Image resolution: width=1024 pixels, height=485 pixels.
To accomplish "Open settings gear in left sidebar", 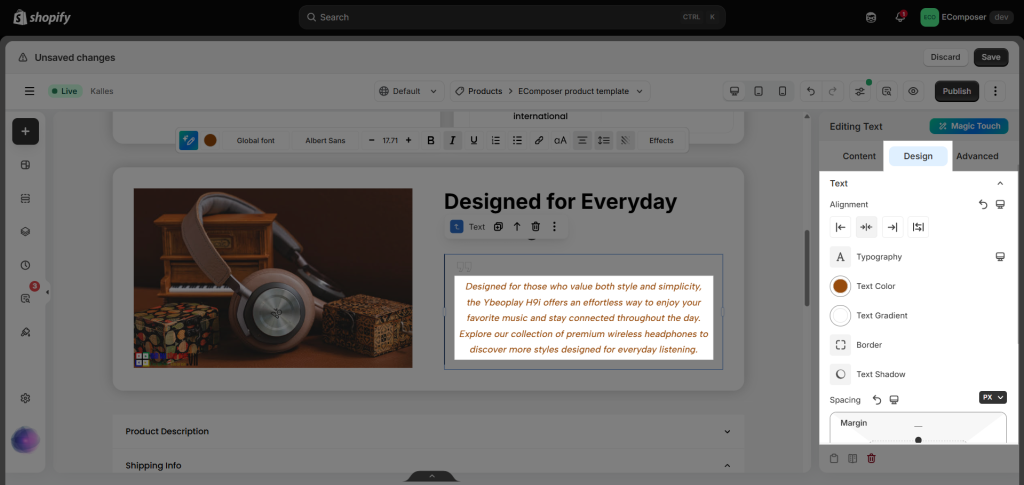I will point(25,398).
